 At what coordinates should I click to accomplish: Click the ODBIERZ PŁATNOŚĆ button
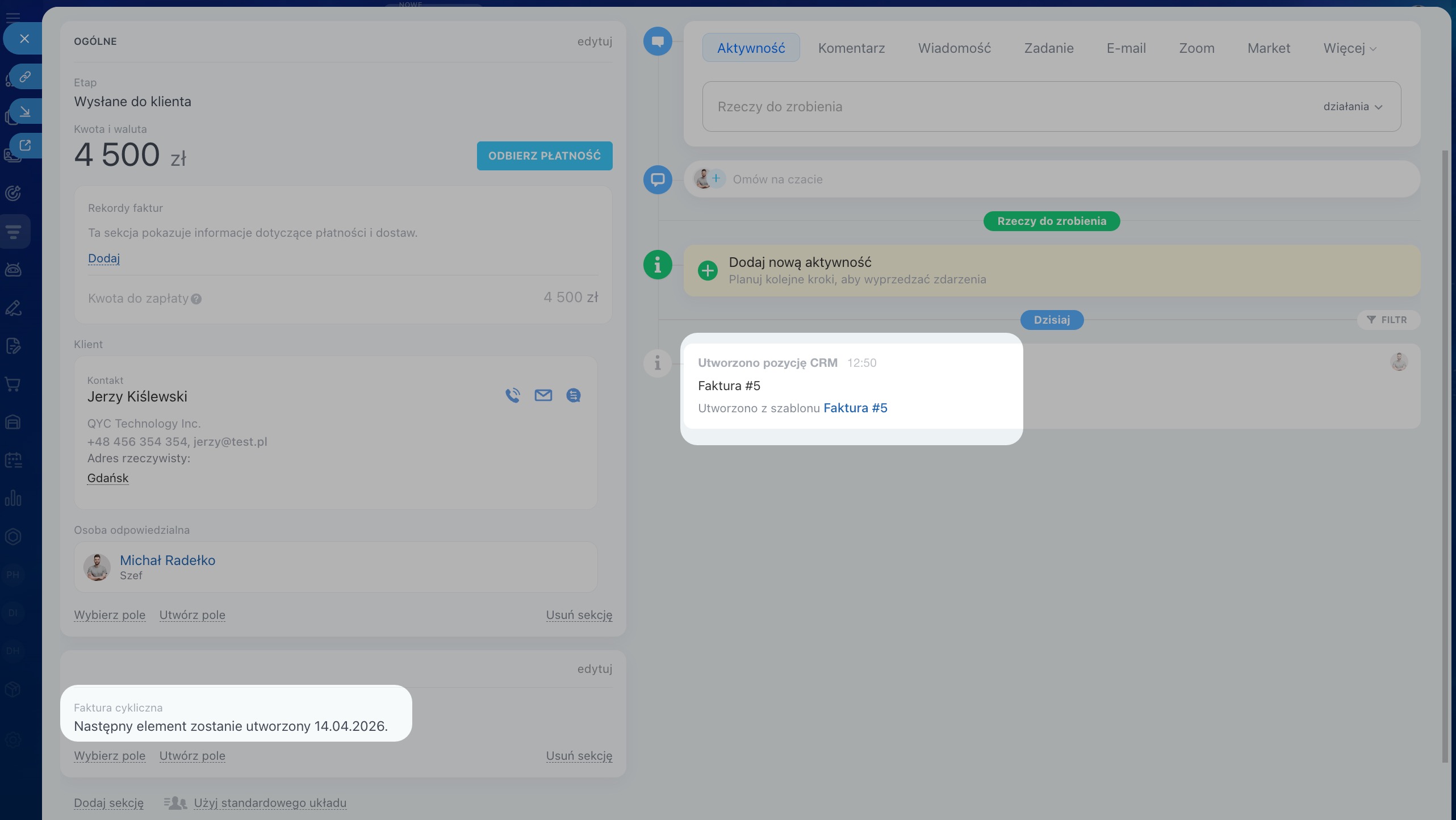[544, 156]
